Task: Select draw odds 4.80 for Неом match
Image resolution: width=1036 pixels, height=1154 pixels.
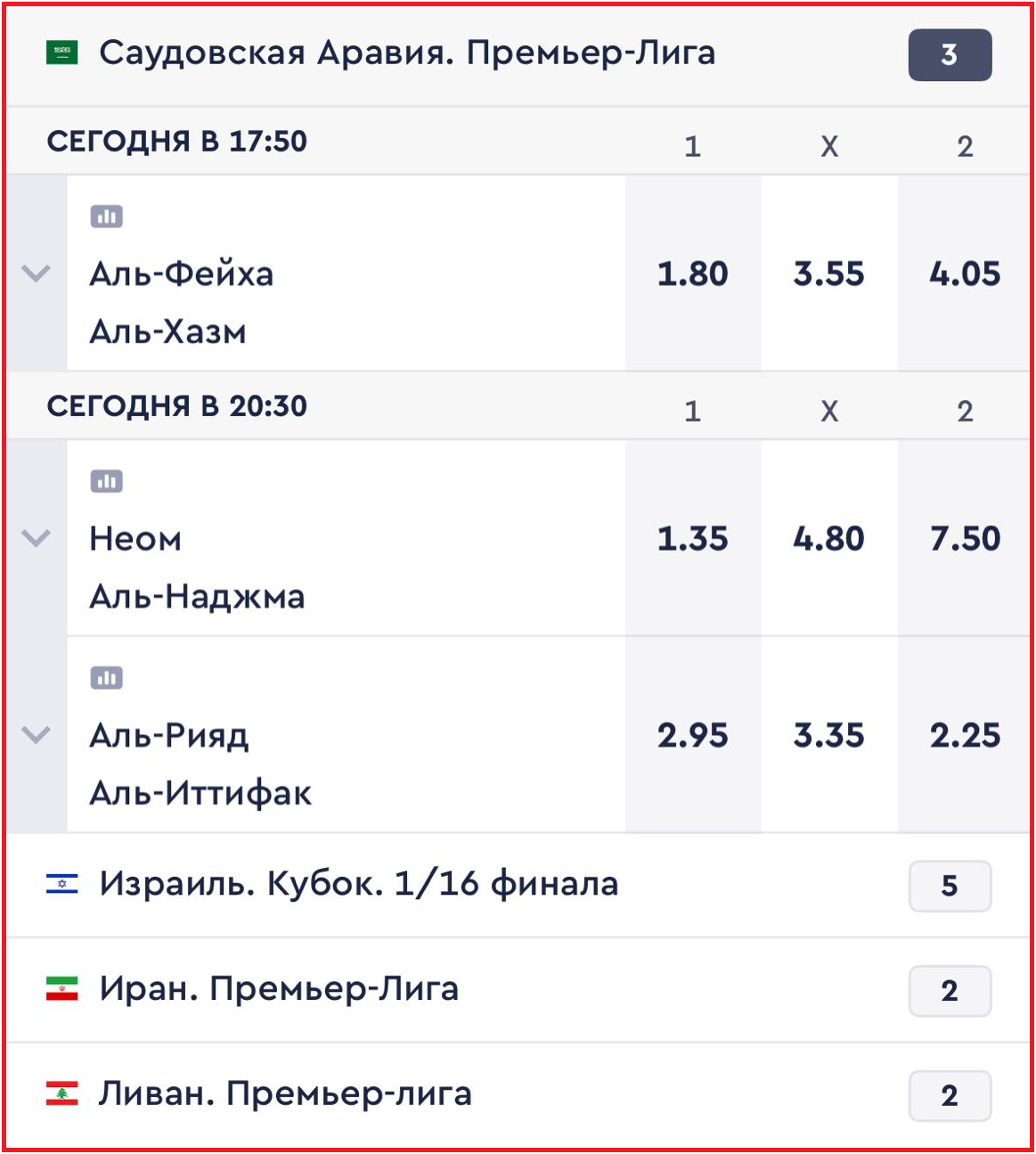Action: click(x=829, y=538)
